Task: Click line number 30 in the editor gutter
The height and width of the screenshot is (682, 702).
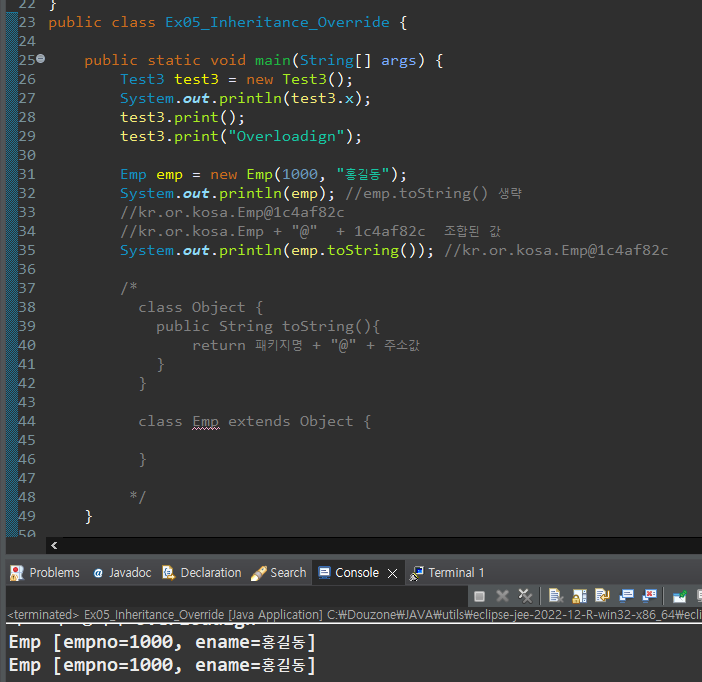Action: coord(27,155)
